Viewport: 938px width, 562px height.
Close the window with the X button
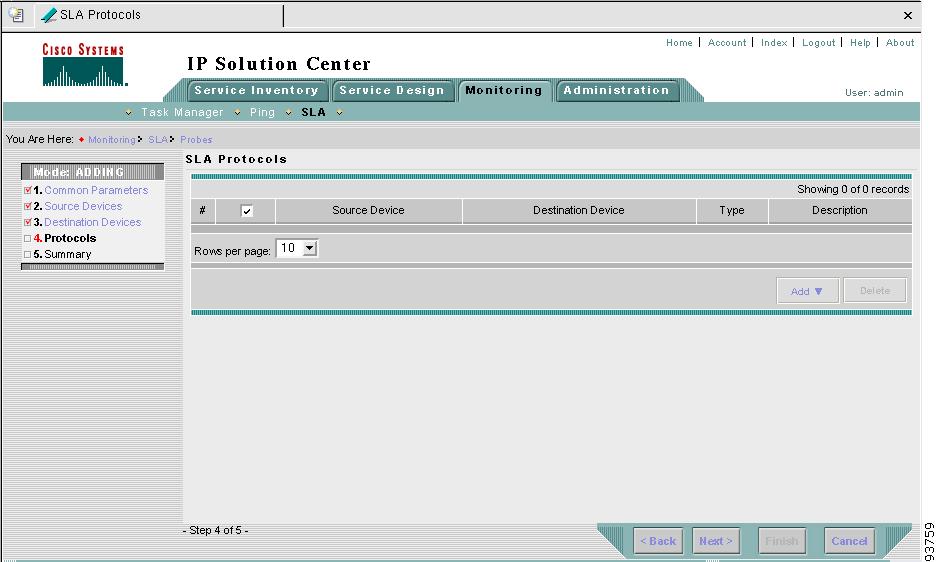(x=907, y=16)
